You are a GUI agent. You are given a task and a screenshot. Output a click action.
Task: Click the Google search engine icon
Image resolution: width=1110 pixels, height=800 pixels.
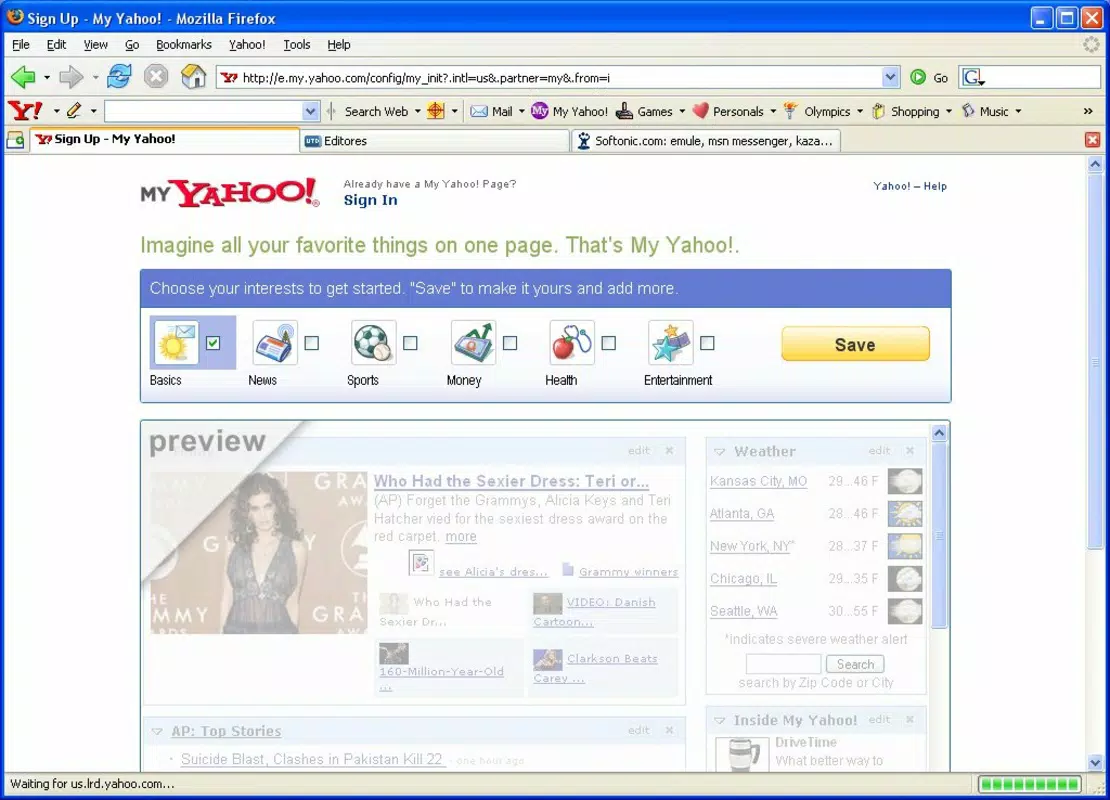[973, 77]
